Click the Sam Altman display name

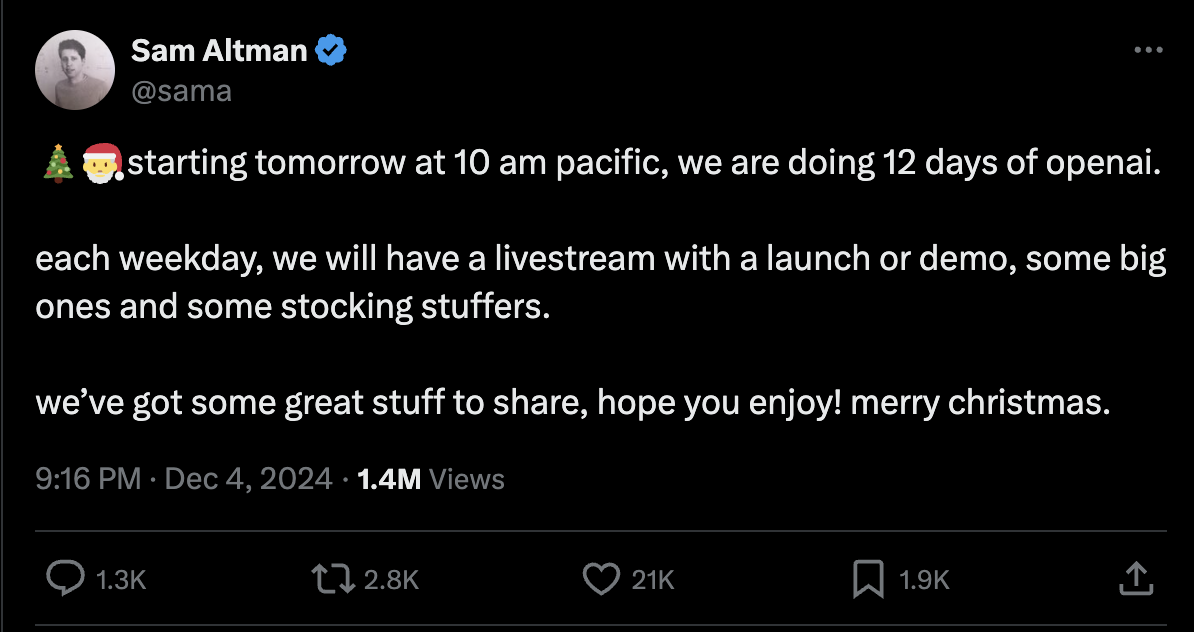click(x=219, y=50)
